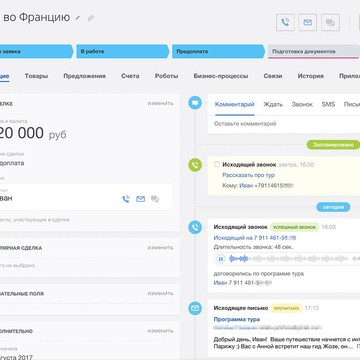This screenshot has height=360, width=360.
Task: Click the planned call time 'завтра, 16:50'
Action: click(296, 165)
